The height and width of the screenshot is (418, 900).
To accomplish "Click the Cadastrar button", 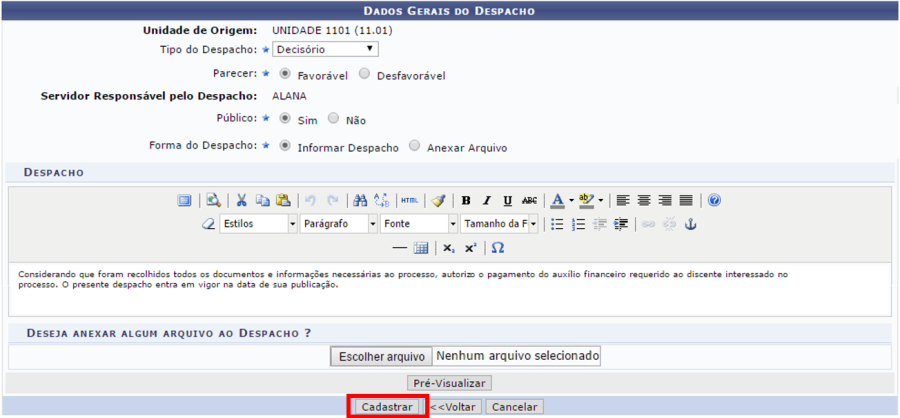I will click(387, 407).
